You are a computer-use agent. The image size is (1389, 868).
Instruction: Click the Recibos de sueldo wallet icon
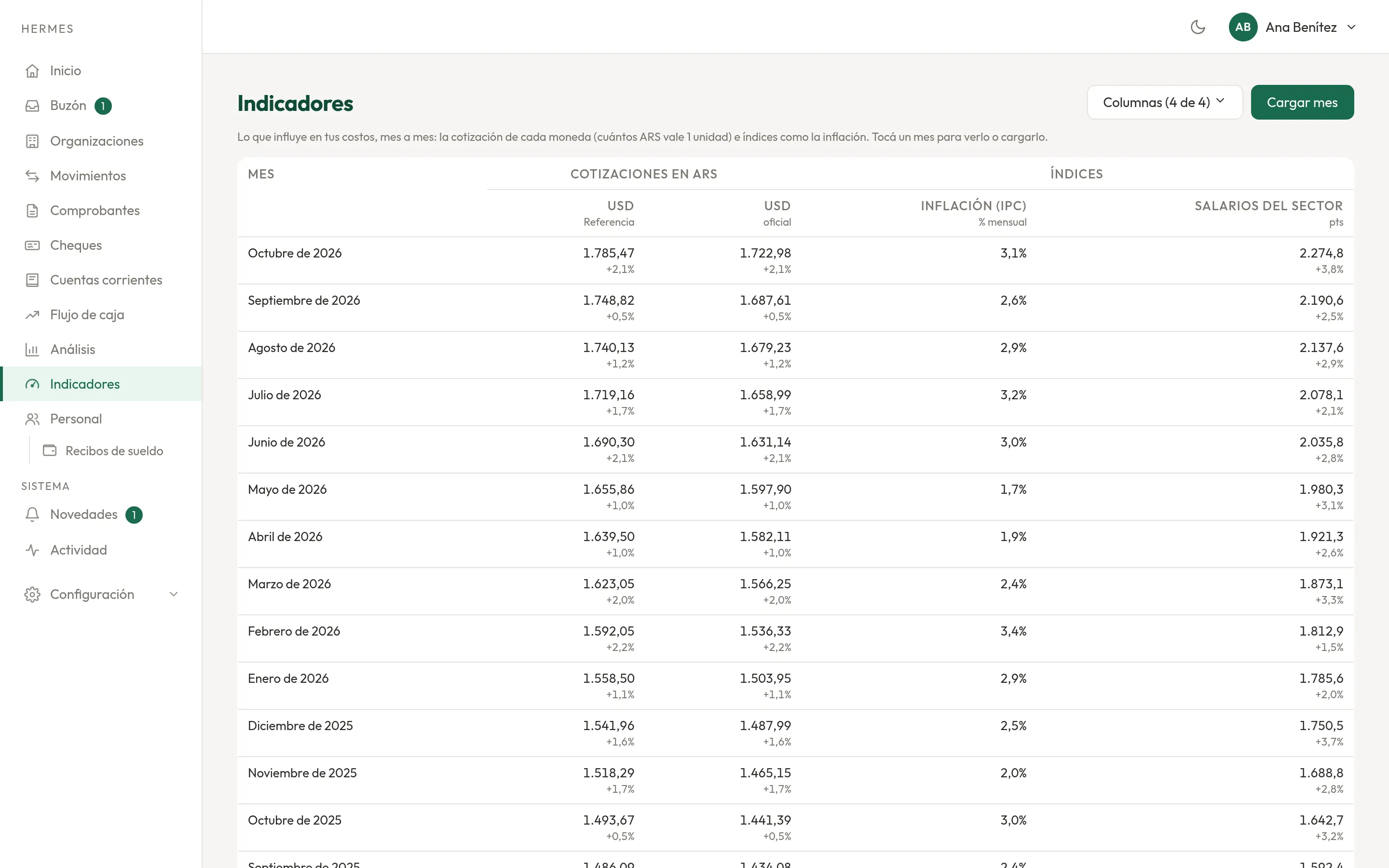(50, 451)
